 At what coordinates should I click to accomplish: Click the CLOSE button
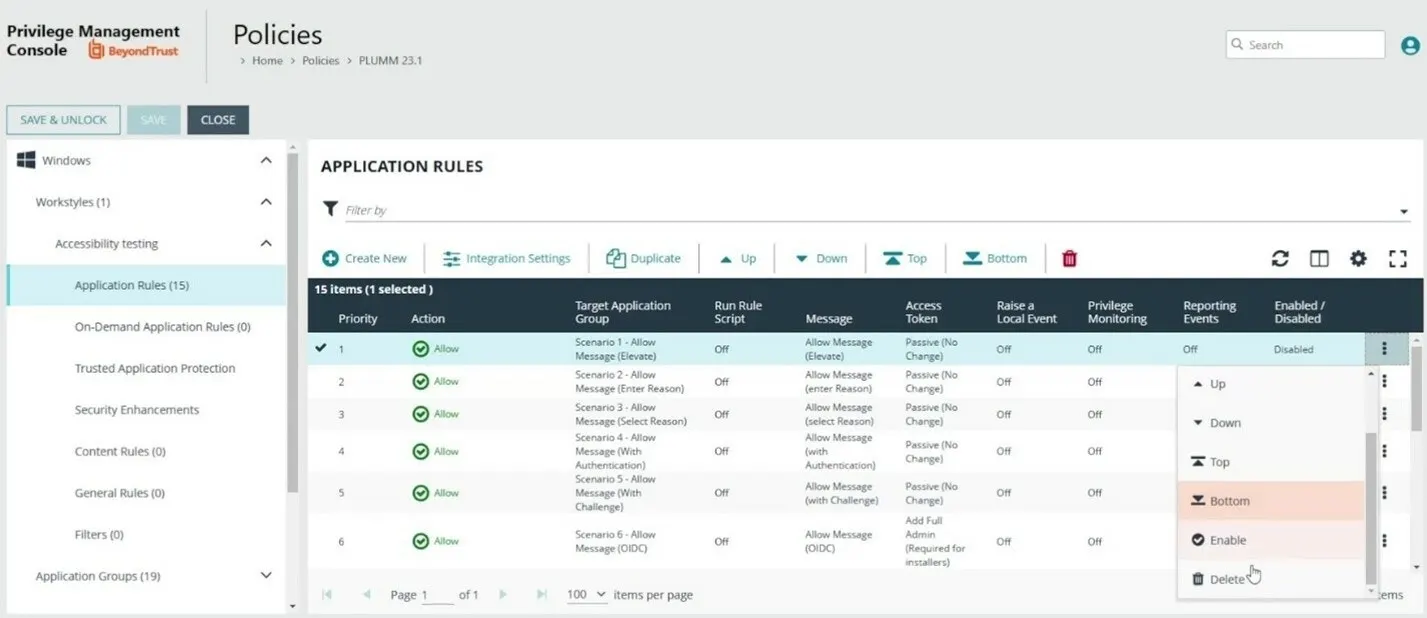(x=218, y=120)
